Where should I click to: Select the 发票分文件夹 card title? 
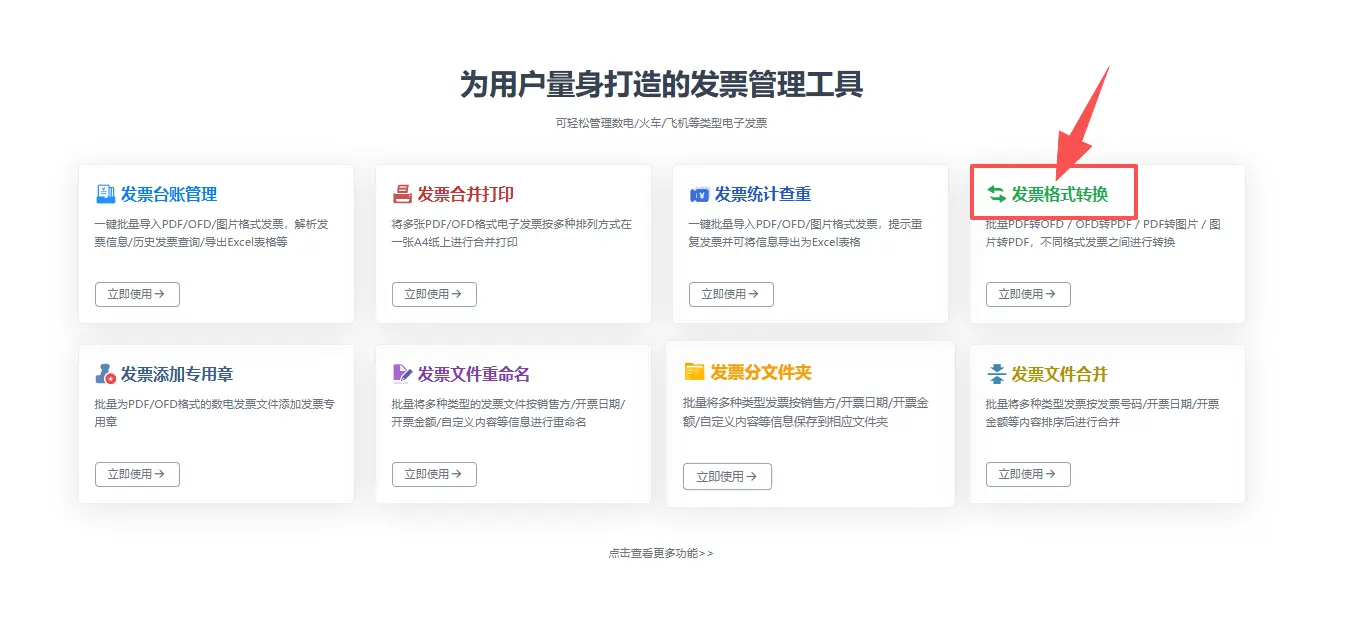761,372
